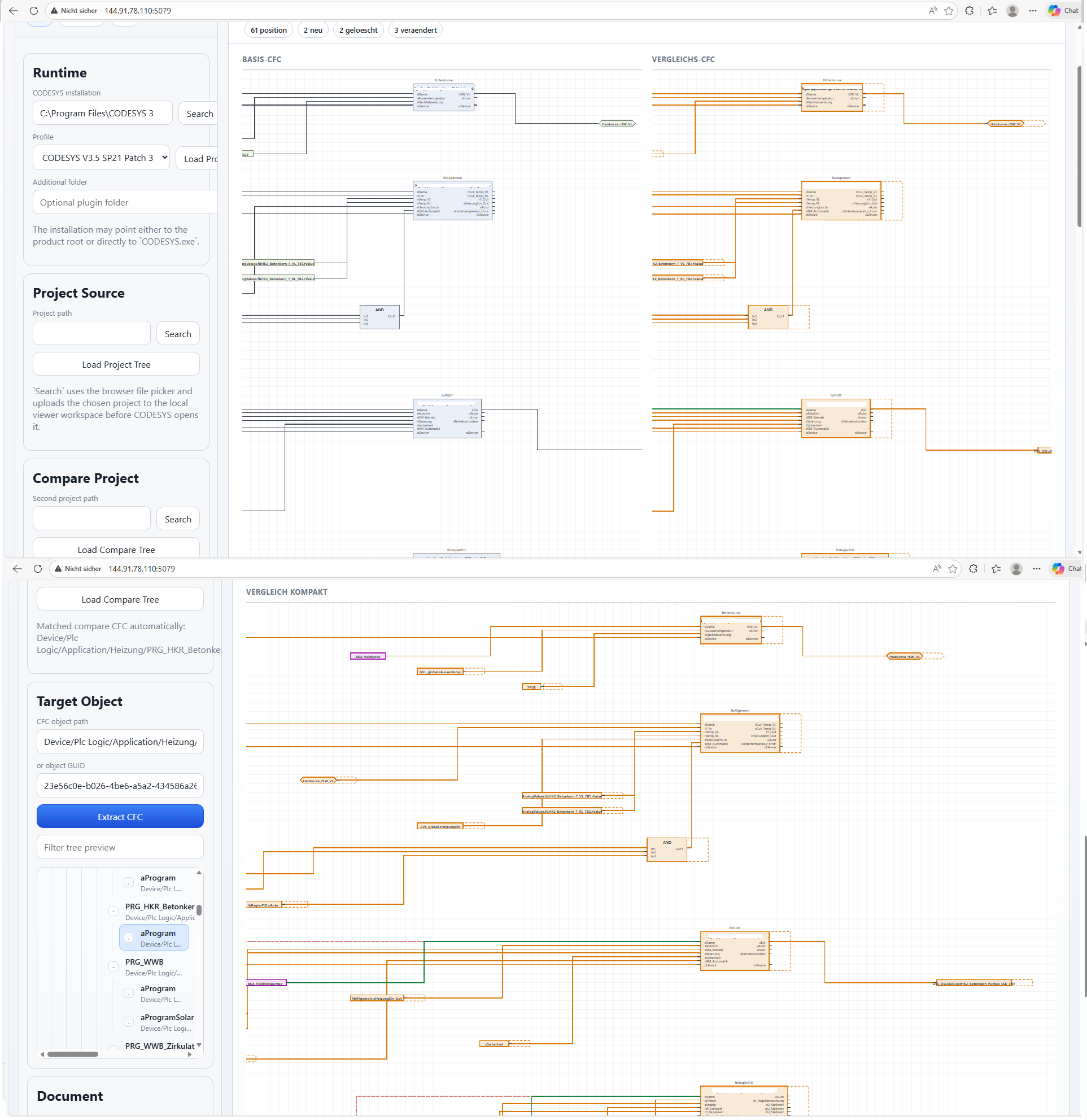Focus the Filter tree preview input
Screen dimensions: 1087x1120
coord(120,847)
